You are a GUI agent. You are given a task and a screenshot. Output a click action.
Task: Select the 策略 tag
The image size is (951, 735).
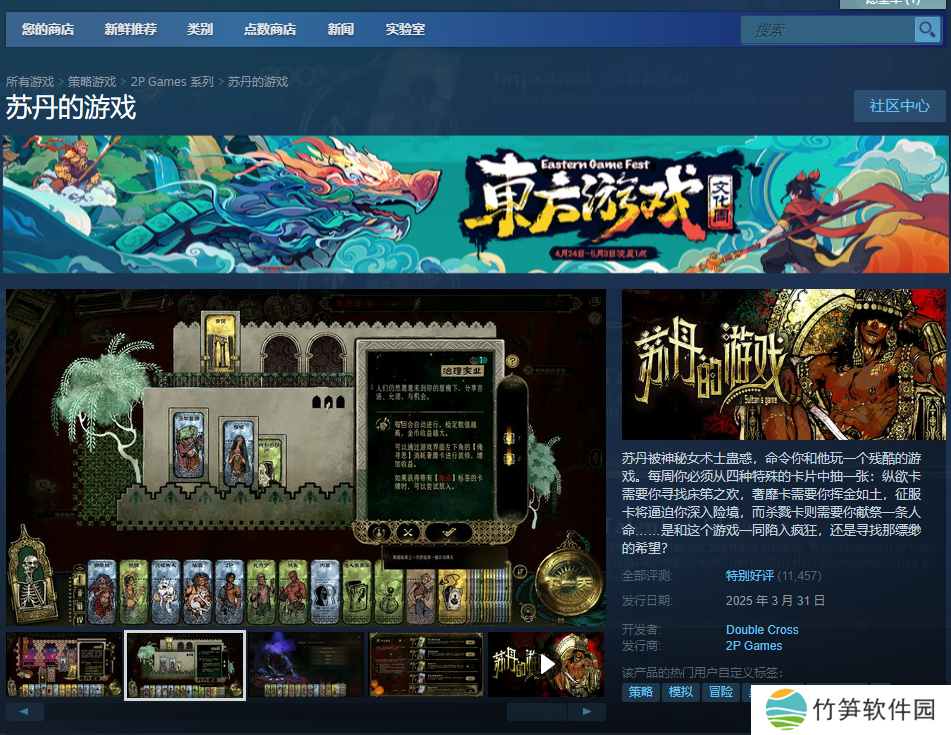[641, 692]
